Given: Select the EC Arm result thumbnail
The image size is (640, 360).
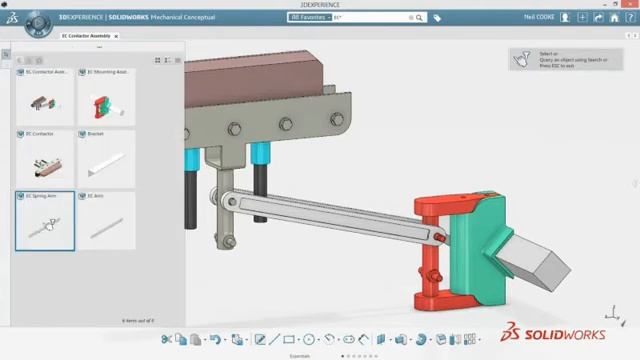Looking at the screenshot, I should 107,221.
